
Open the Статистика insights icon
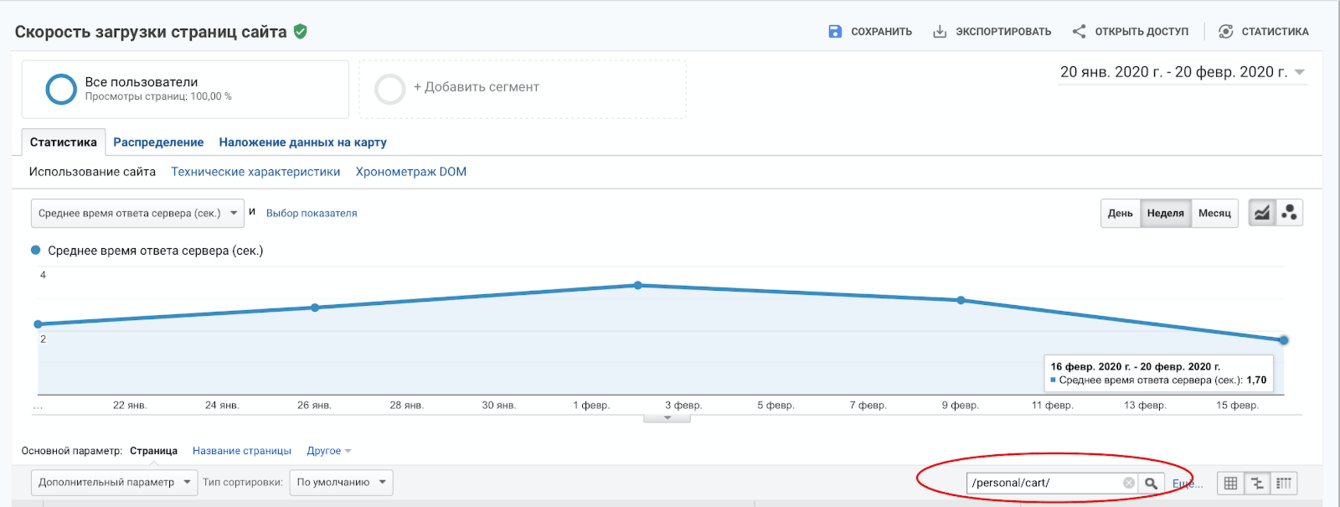[1226, 31]
